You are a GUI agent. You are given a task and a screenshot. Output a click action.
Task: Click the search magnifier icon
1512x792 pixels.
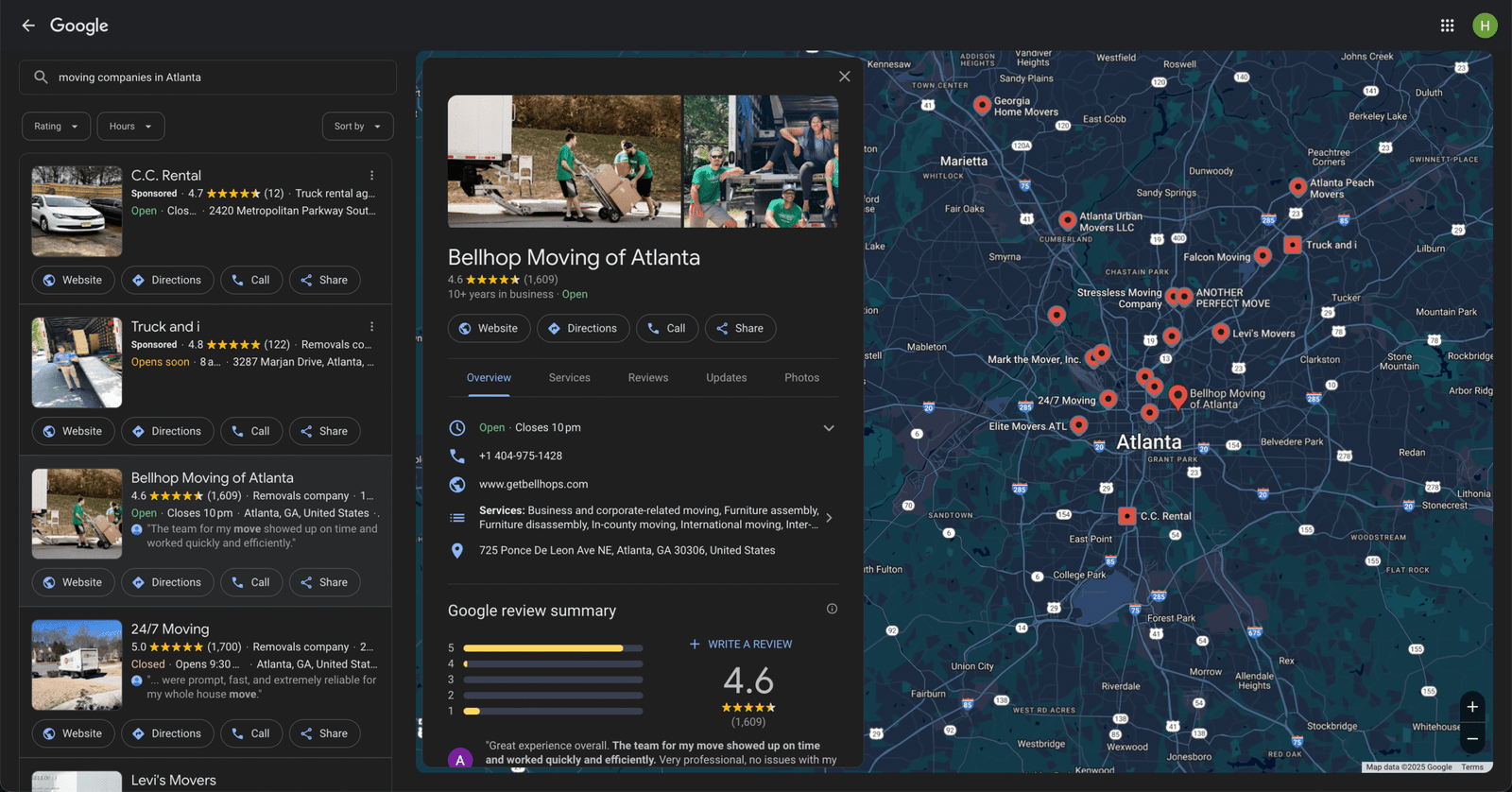coord(41,77)
